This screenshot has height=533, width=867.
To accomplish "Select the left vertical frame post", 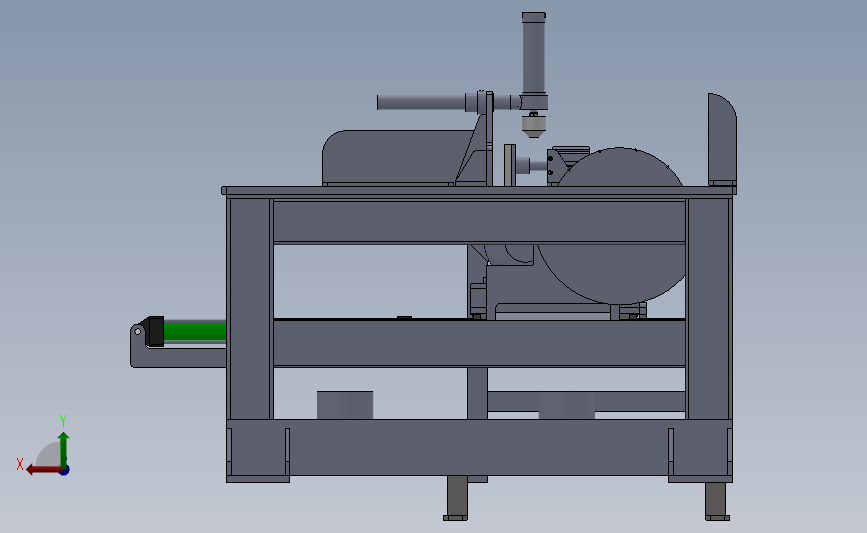I will [x=250, y=309].
